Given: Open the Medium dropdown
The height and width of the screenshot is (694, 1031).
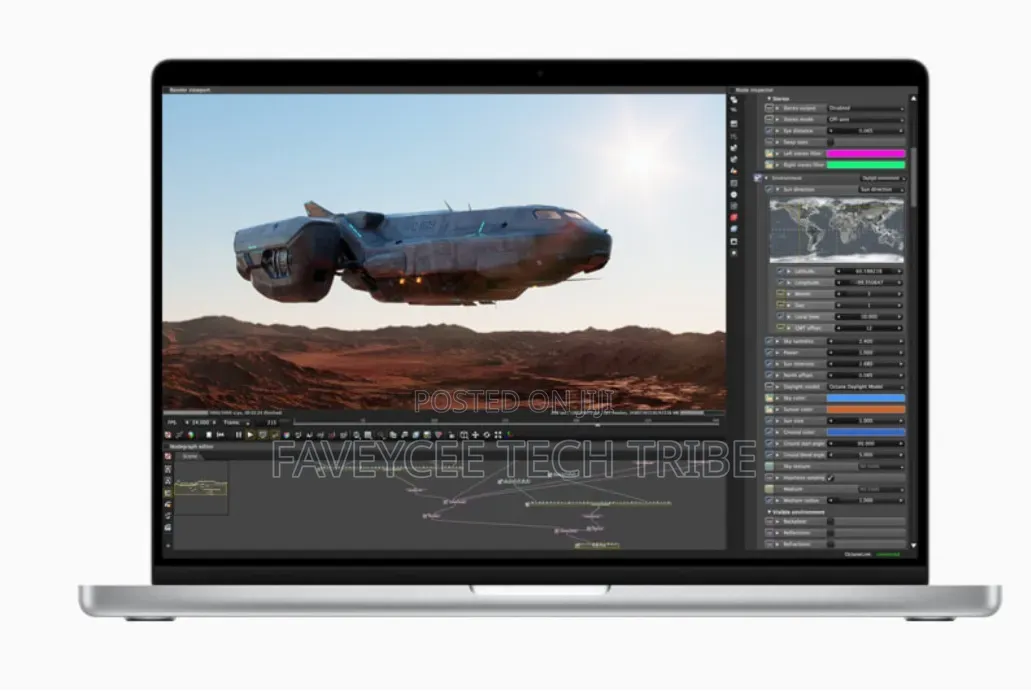Looking at the screenshot, I should pyautogui.click(x=881, y=489).
